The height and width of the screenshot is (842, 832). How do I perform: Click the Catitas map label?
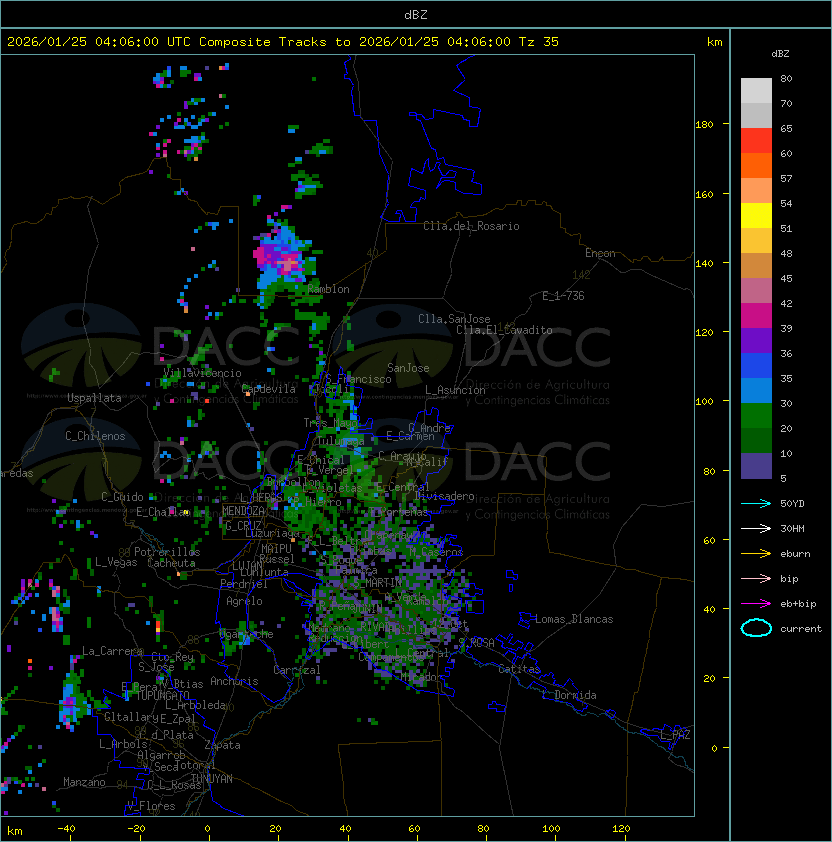tap(519, 669)
